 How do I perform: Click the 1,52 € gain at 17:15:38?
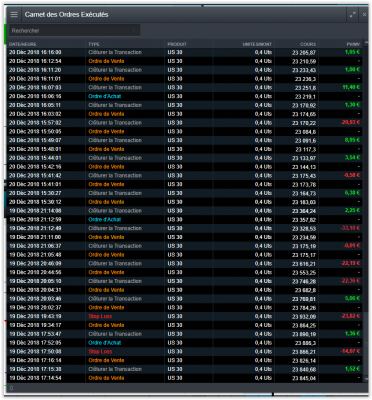[x=352, y=369]
